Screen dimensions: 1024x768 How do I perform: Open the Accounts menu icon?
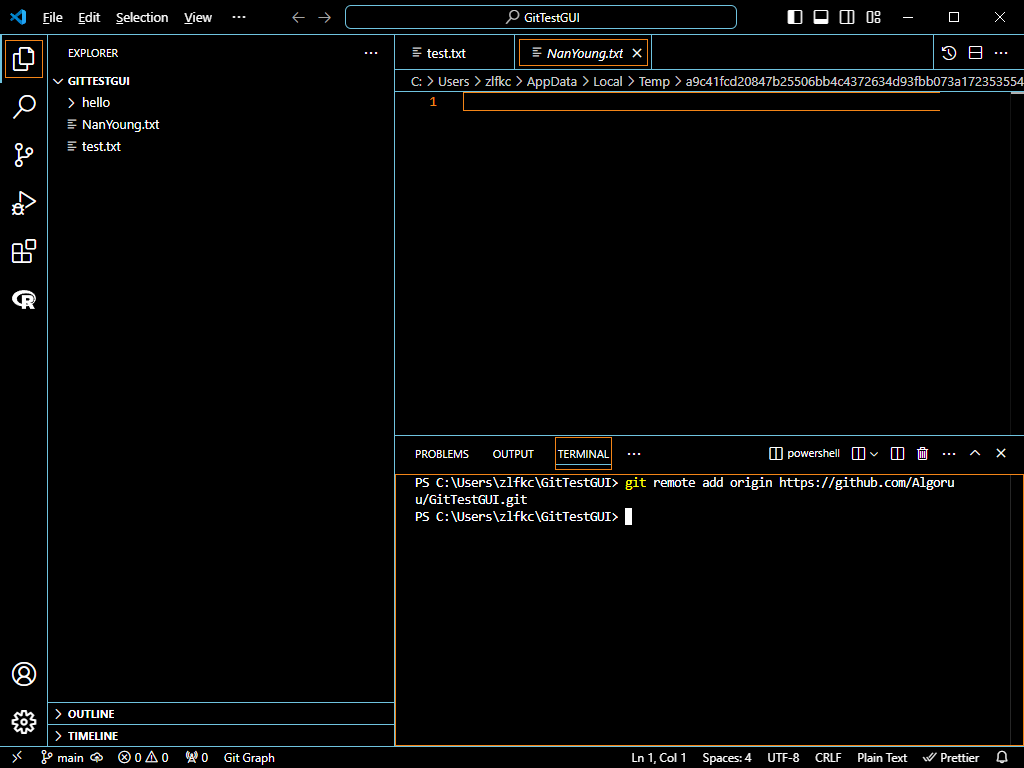[x=24, y=674]
